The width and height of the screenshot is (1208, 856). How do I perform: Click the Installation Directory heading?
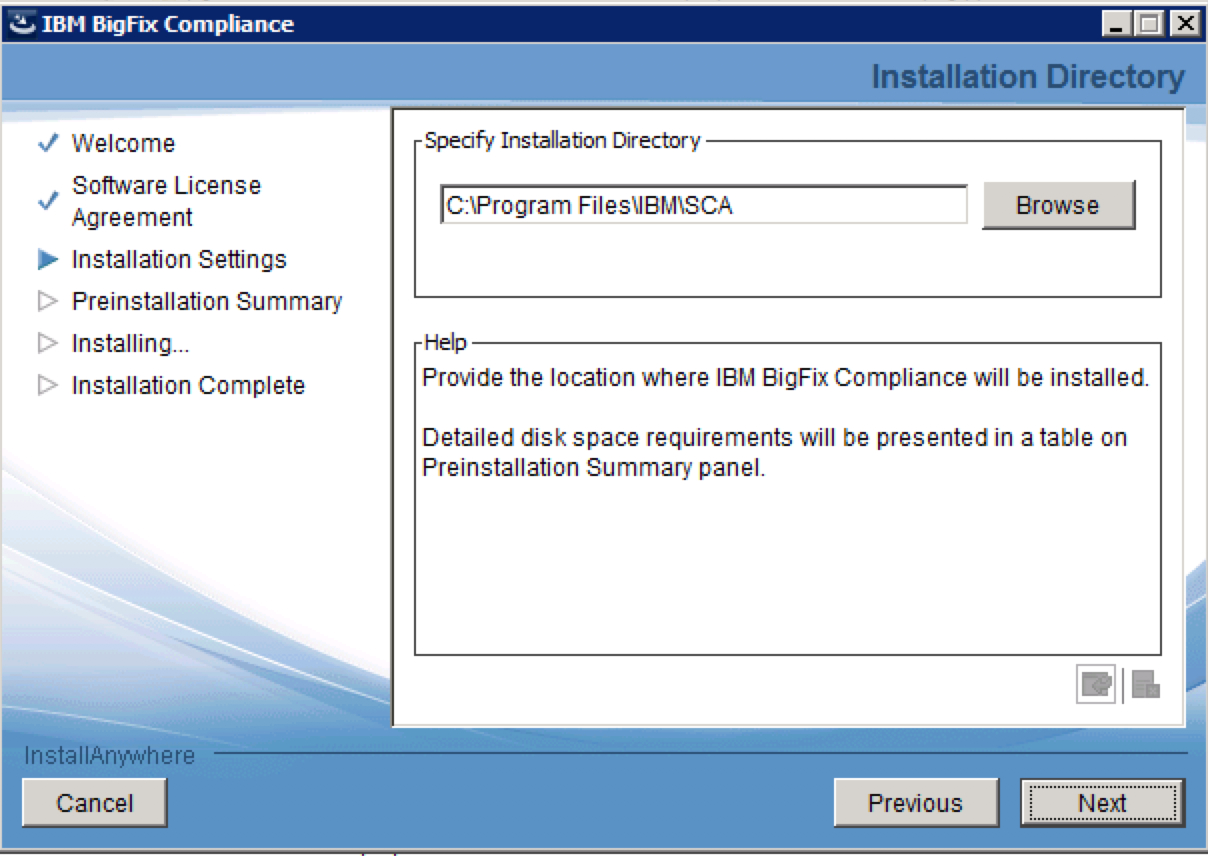point(1028,77)
